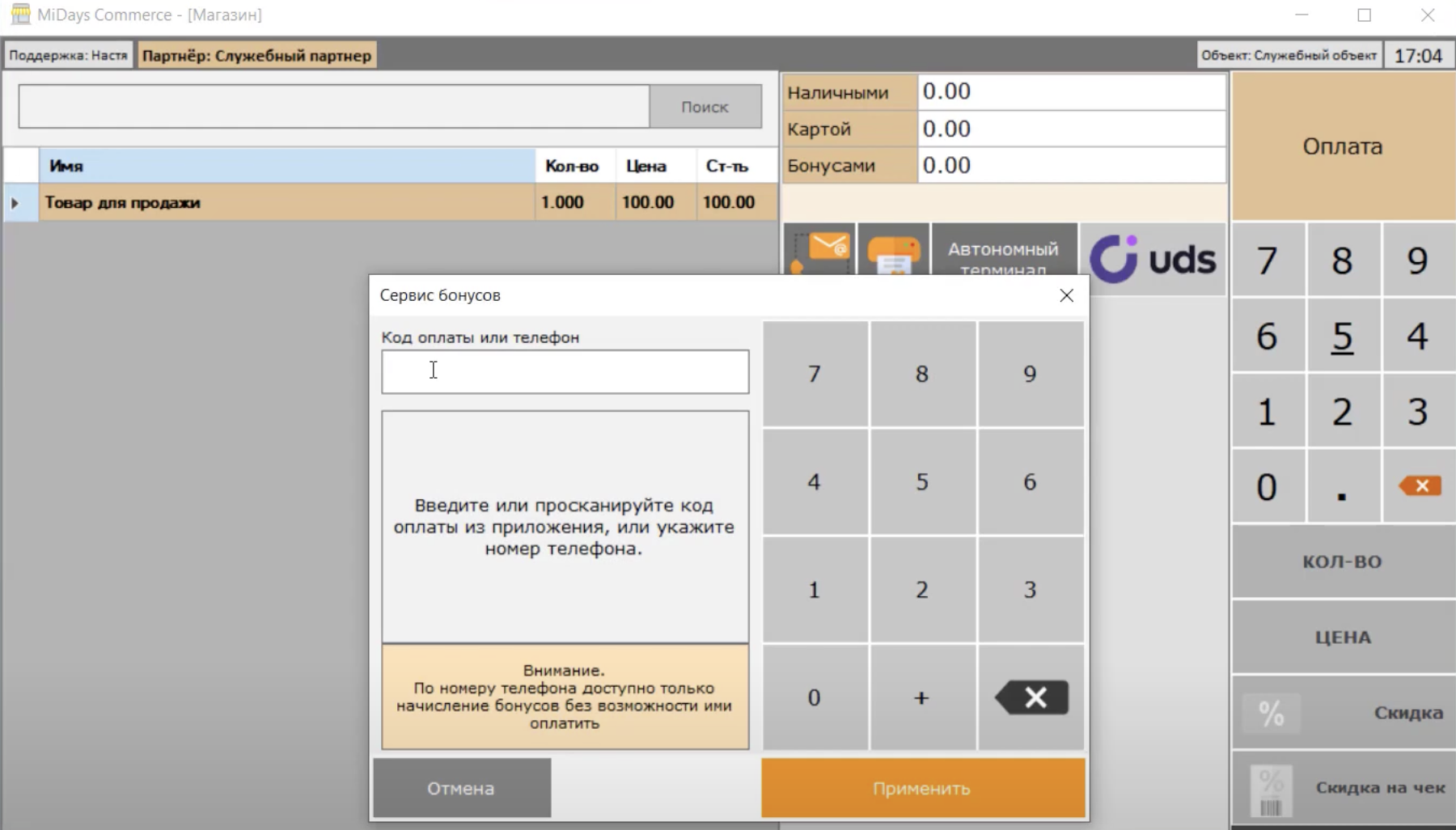Click the percent icon next to Скидка
Viewport: 1456px width, 830px height.
[x=1271, y=714]
